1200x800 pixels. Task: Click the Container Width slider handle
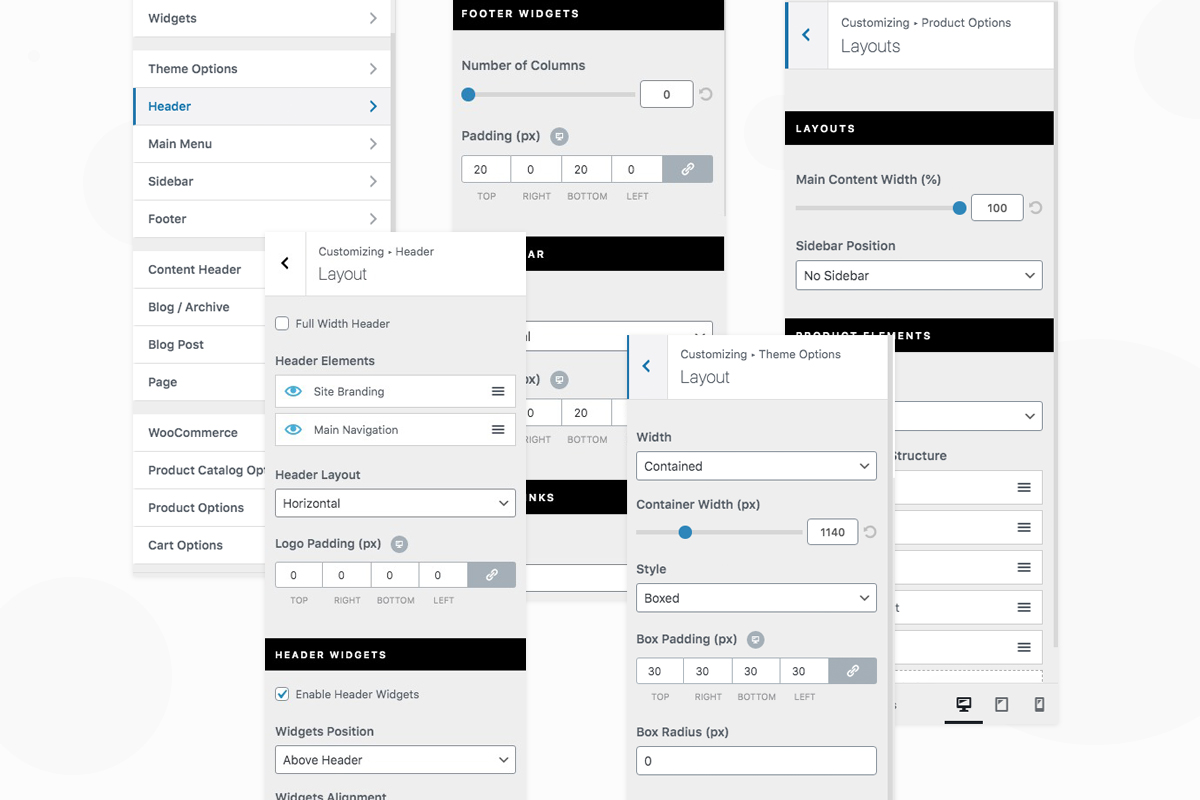click(x=685, y=532)
